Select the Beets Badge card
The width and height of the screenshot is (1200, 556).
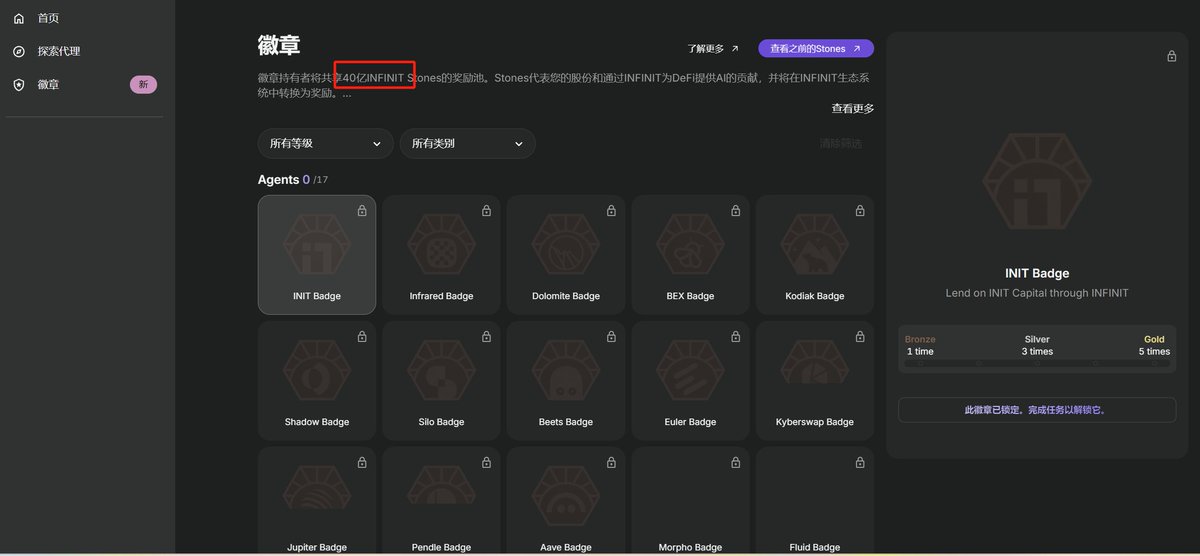pos(566,381)
